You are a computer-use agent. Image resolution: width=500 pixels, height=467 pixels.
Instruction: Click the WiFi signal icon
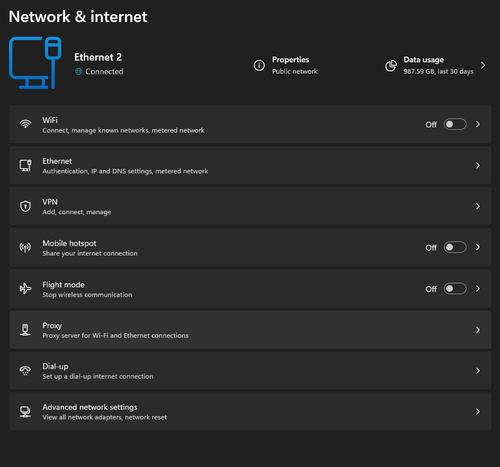pos(25,124)
